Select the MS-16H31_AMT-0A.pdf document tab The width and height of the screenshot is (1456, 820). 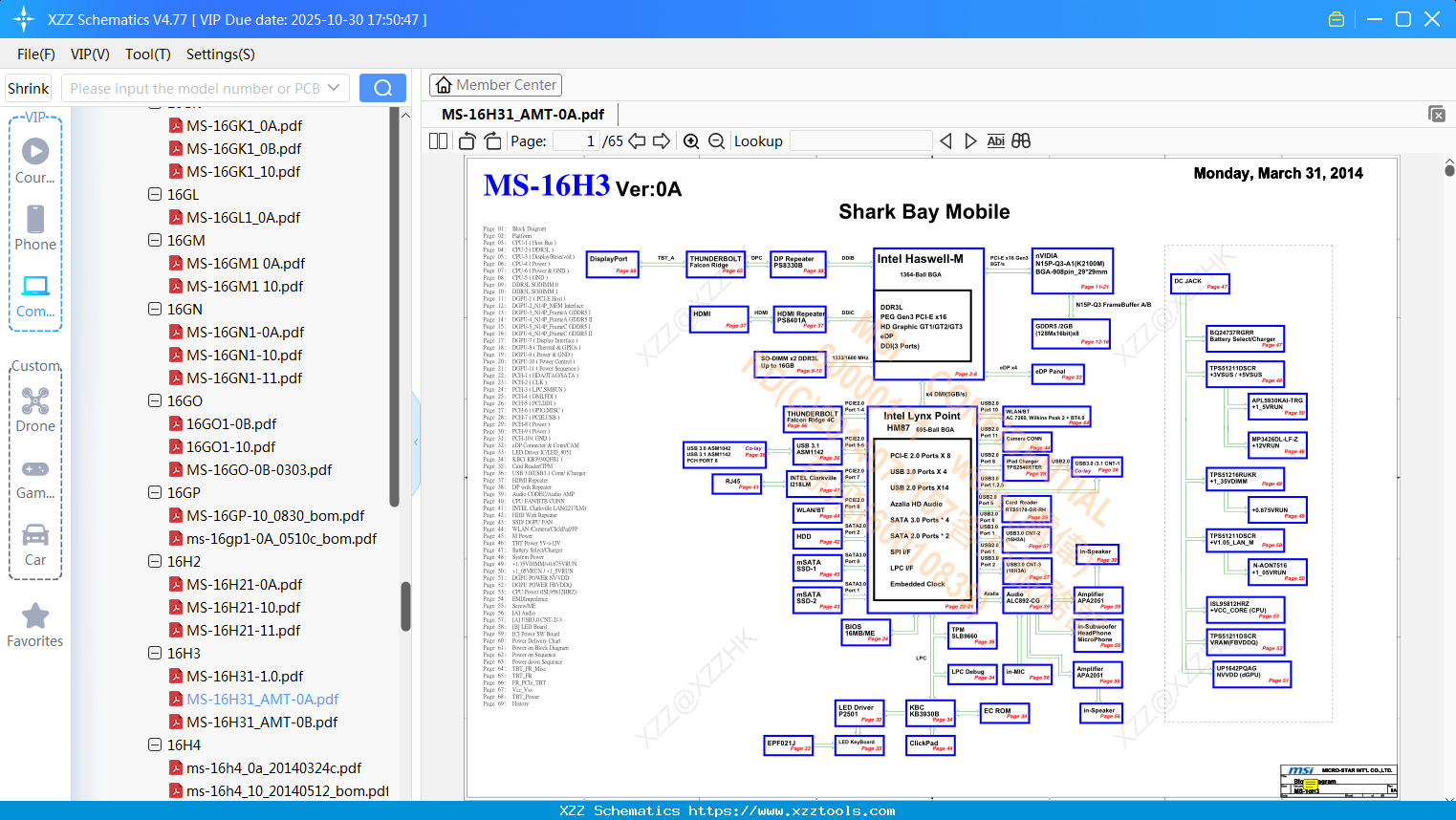[523, 115]
